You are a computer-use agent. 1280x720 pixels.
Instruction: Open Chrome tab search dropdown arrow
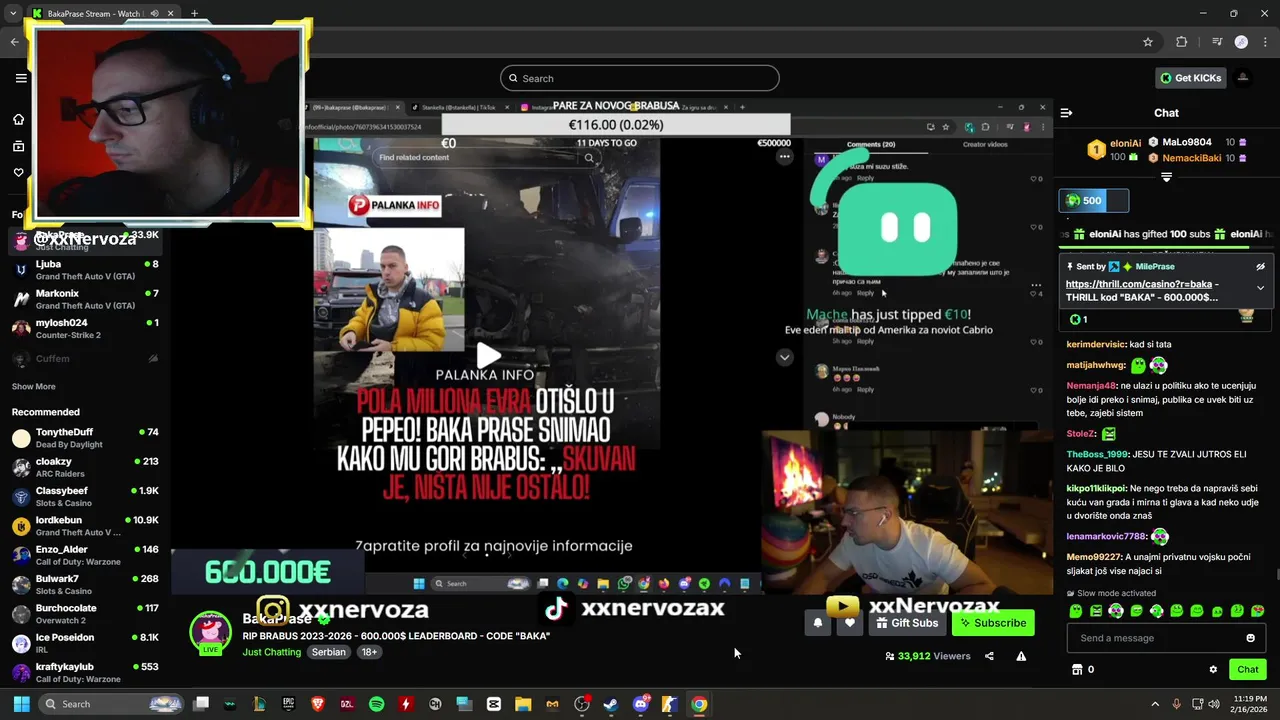13,14
